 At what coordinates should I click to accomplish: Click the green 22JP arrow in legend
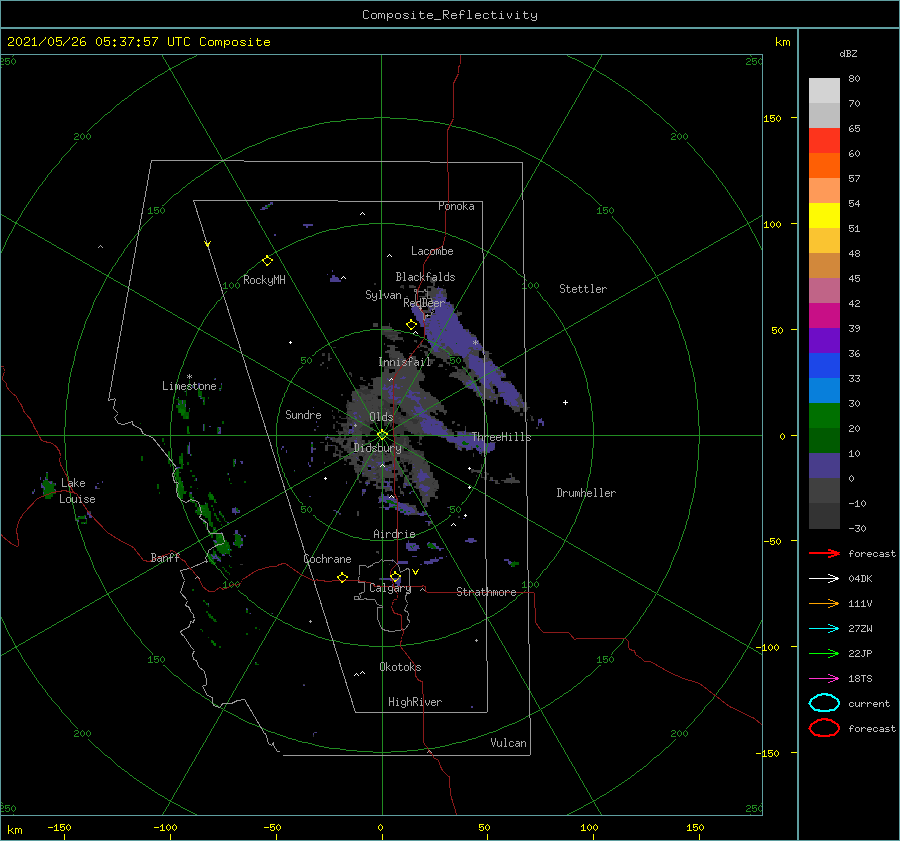click(824, 653)
